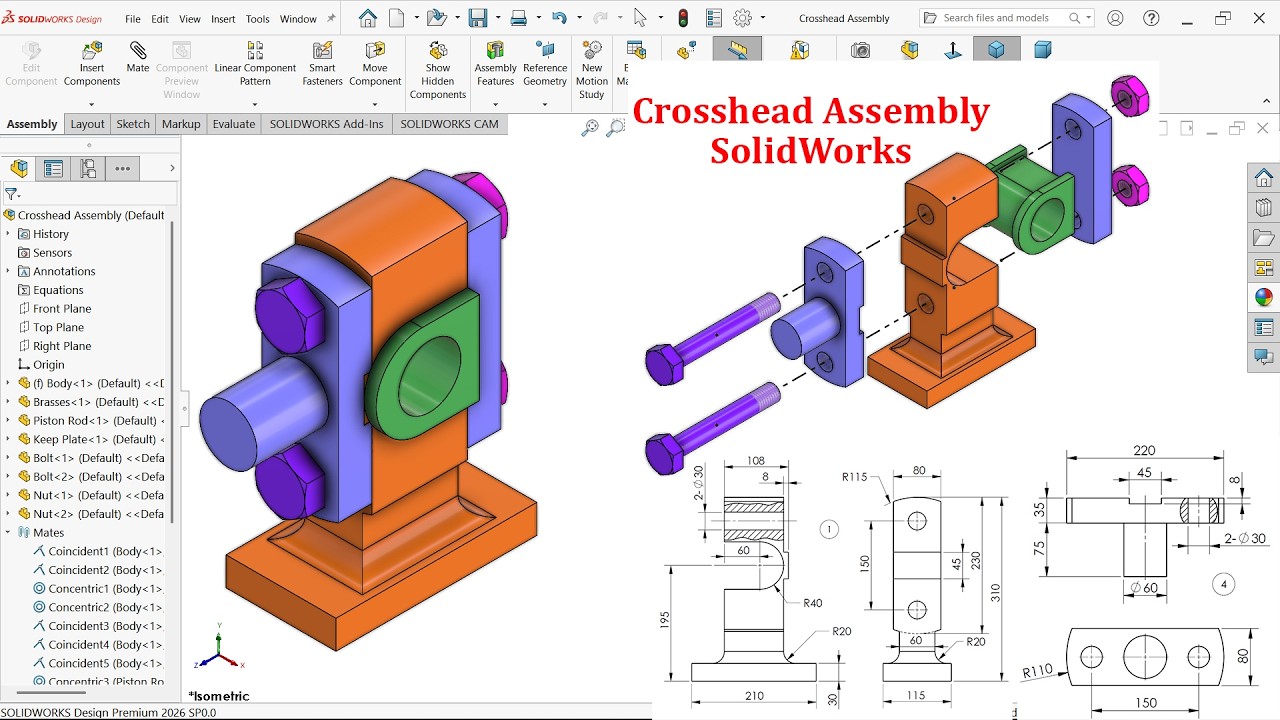Open the File menu
1280x720 pixels.
pyautogui.click(x=133, y=19)
